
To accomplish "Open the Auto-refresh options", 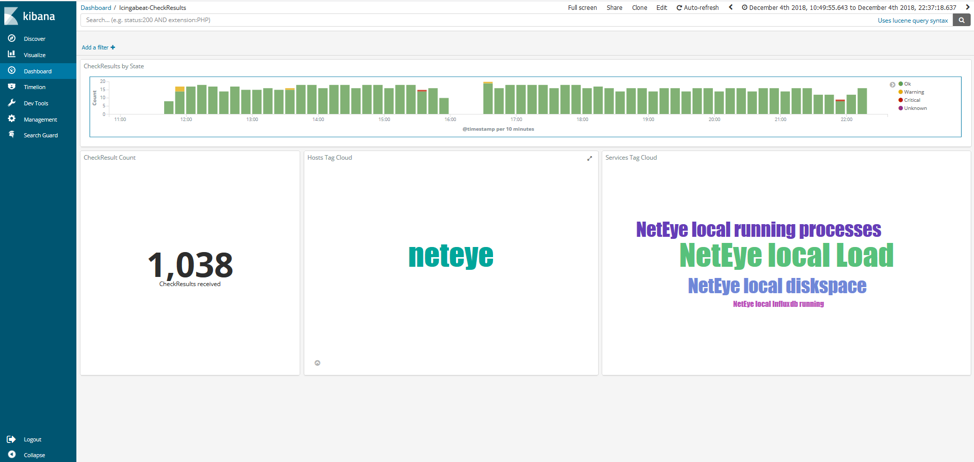I will point(698,7).
